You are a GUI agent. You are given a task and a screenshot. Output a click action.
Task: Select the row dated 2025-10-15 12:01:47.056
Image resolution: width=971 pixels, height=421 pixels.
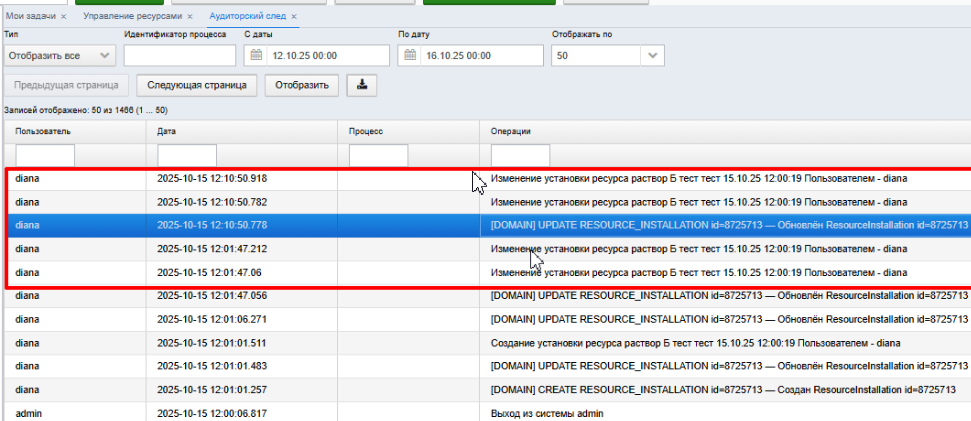[487, 296]
